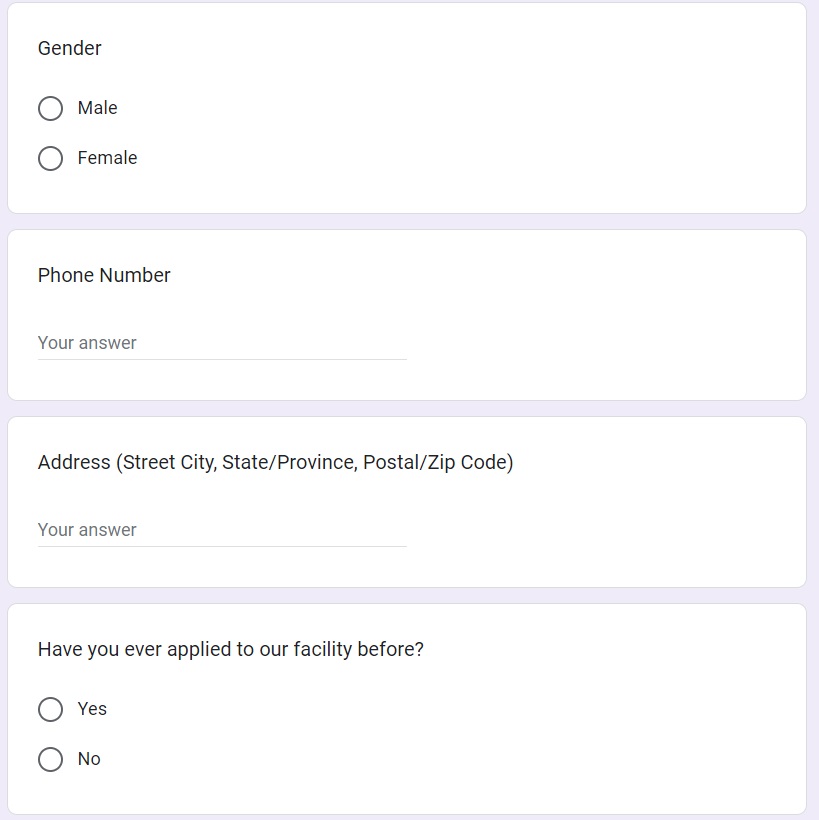The image size is (819, 820).
Task: Click the 'No' option label text
Action: click(89, 759)
